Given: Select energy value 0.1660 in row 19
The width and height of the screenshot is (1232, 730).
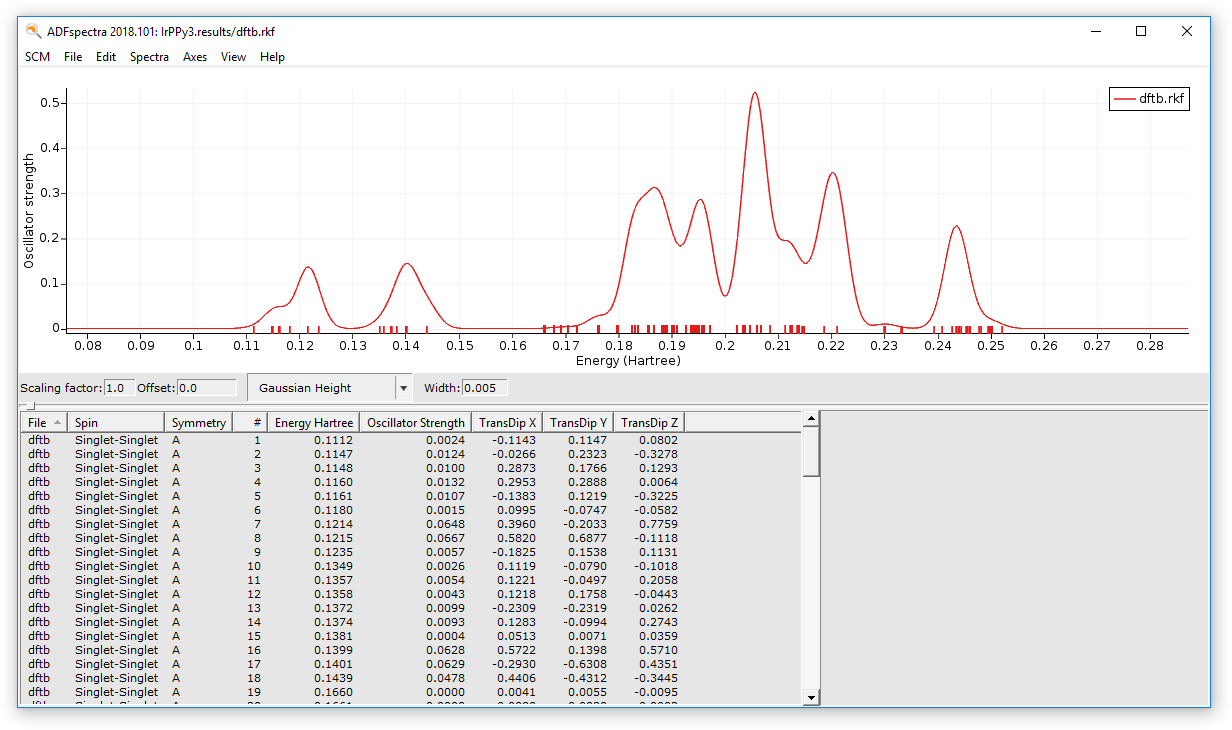Looking at the screenshot, I should point(333,692).
